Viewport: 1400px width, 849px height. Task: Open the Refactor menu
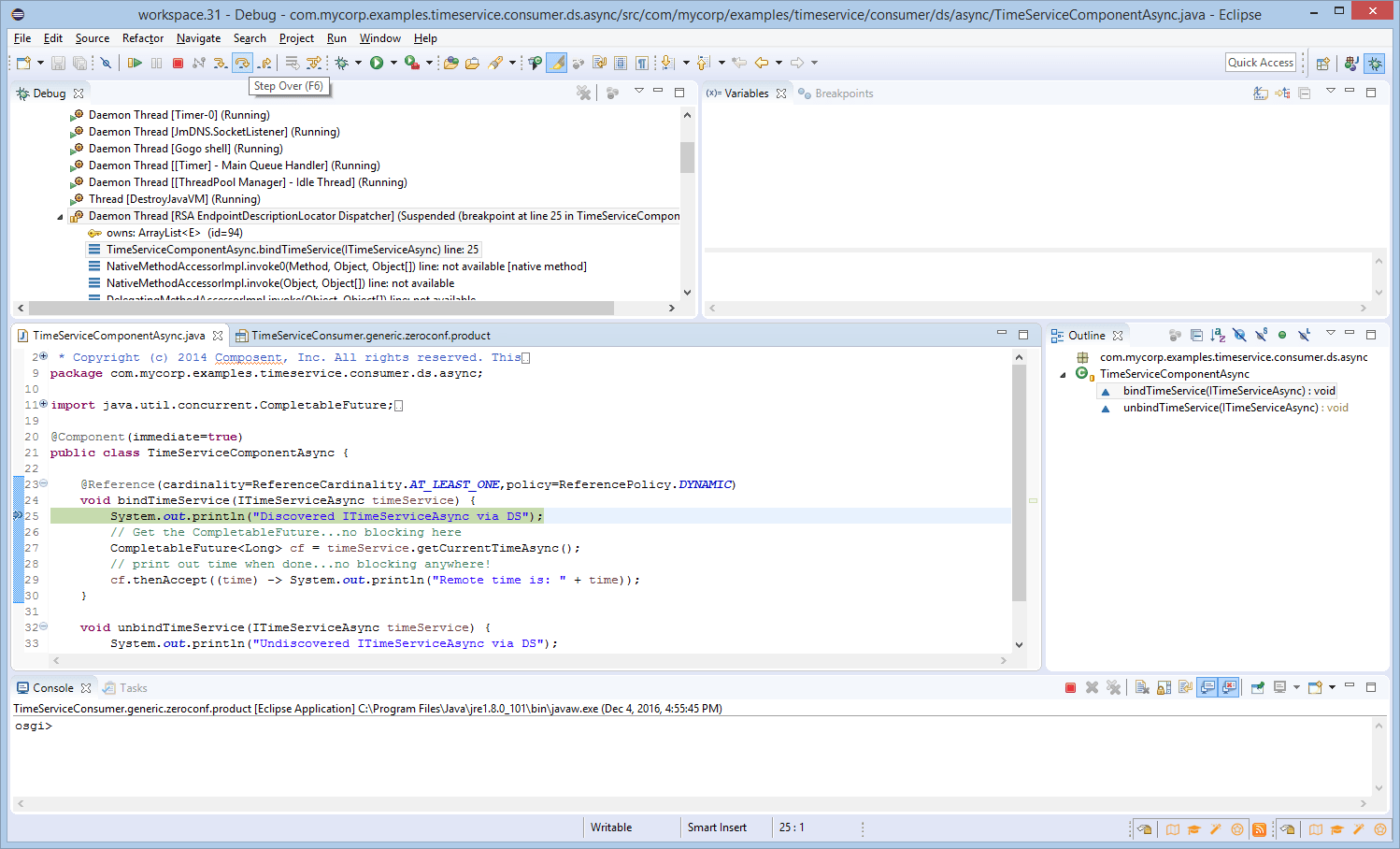[x=143, y=38]
